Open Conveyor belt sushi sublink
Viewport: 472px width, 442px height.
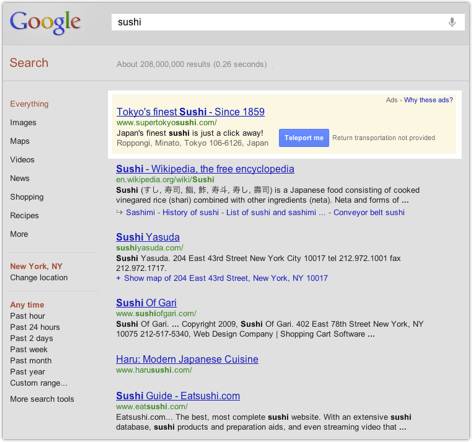point(369,212)
